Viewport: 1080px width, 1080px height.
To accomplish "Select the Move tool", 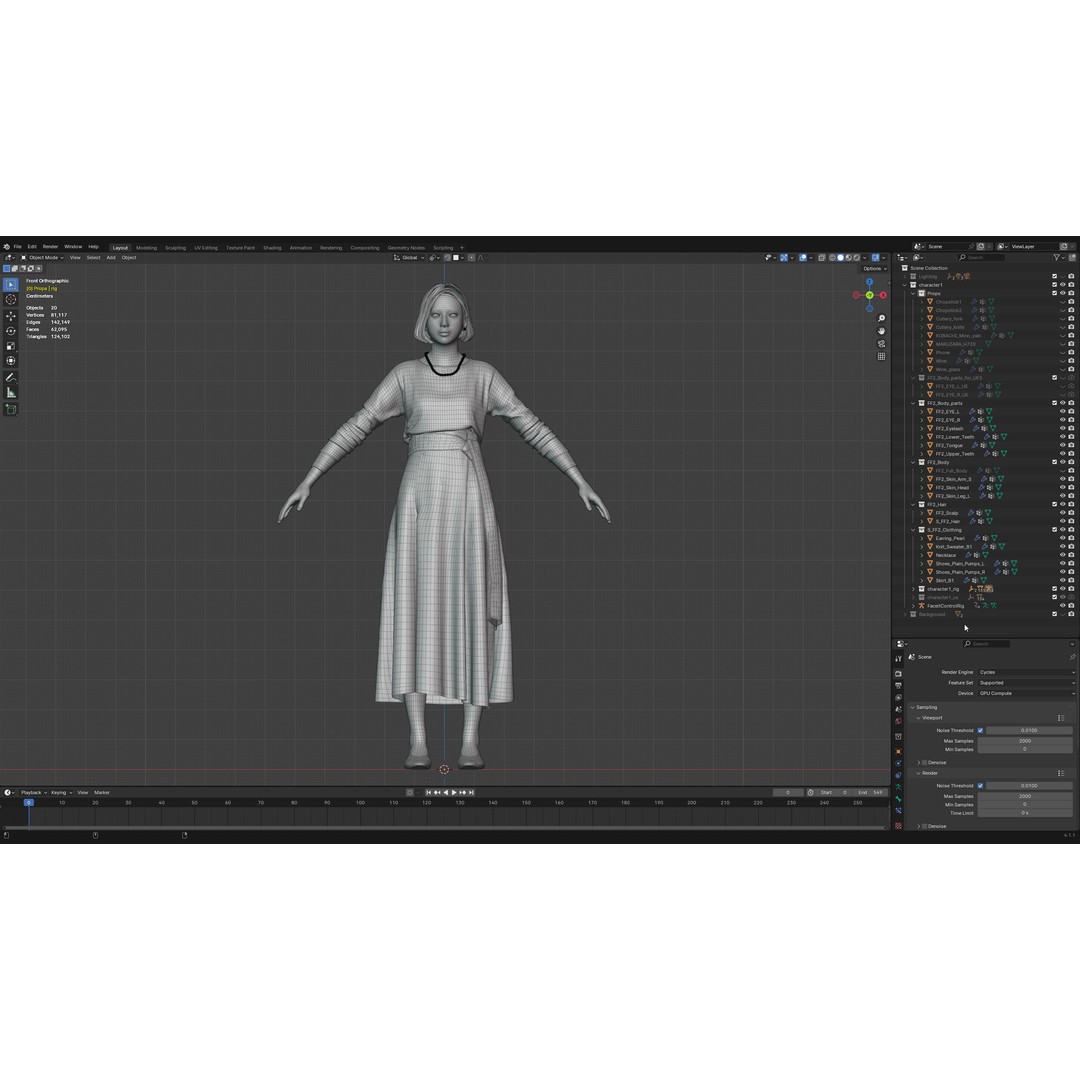I will point(11,315).
